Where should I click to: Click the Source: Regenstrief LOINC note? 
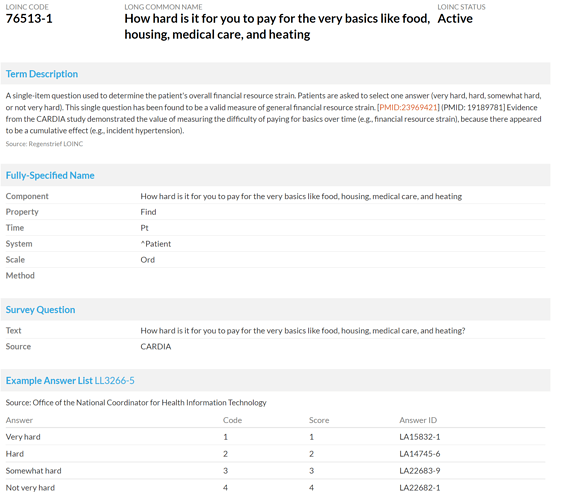tap(44, 144)
